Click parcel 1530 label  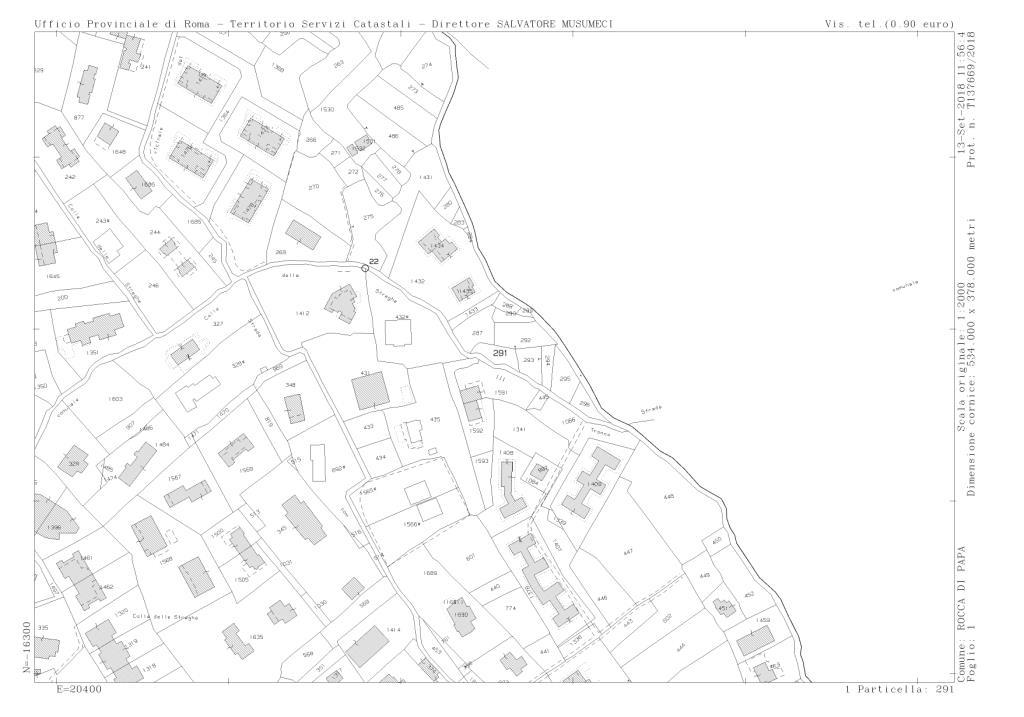[327, 109]
